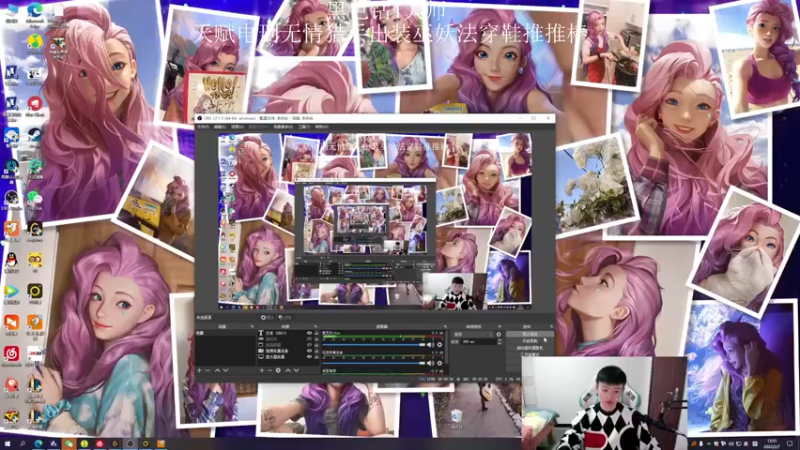Remove the selected scene with the minus icon in the Scenes panel
Screen dimensions: 800x450
click(208, 370)
